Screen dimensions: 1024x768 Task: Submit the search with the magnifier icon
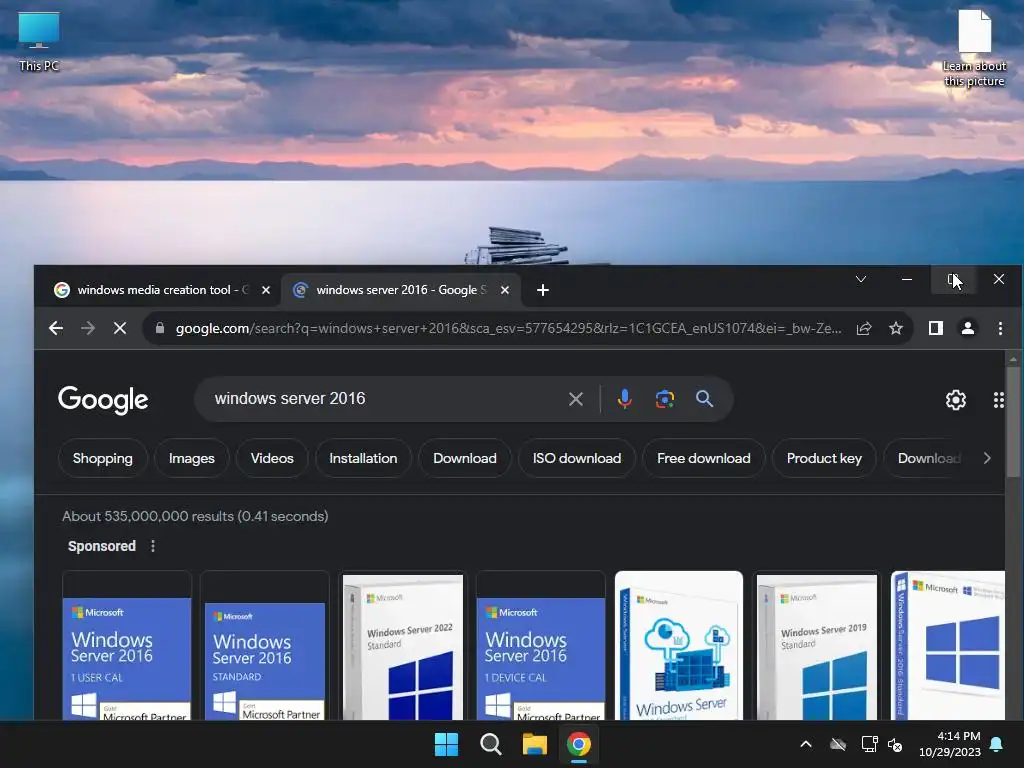704,398
